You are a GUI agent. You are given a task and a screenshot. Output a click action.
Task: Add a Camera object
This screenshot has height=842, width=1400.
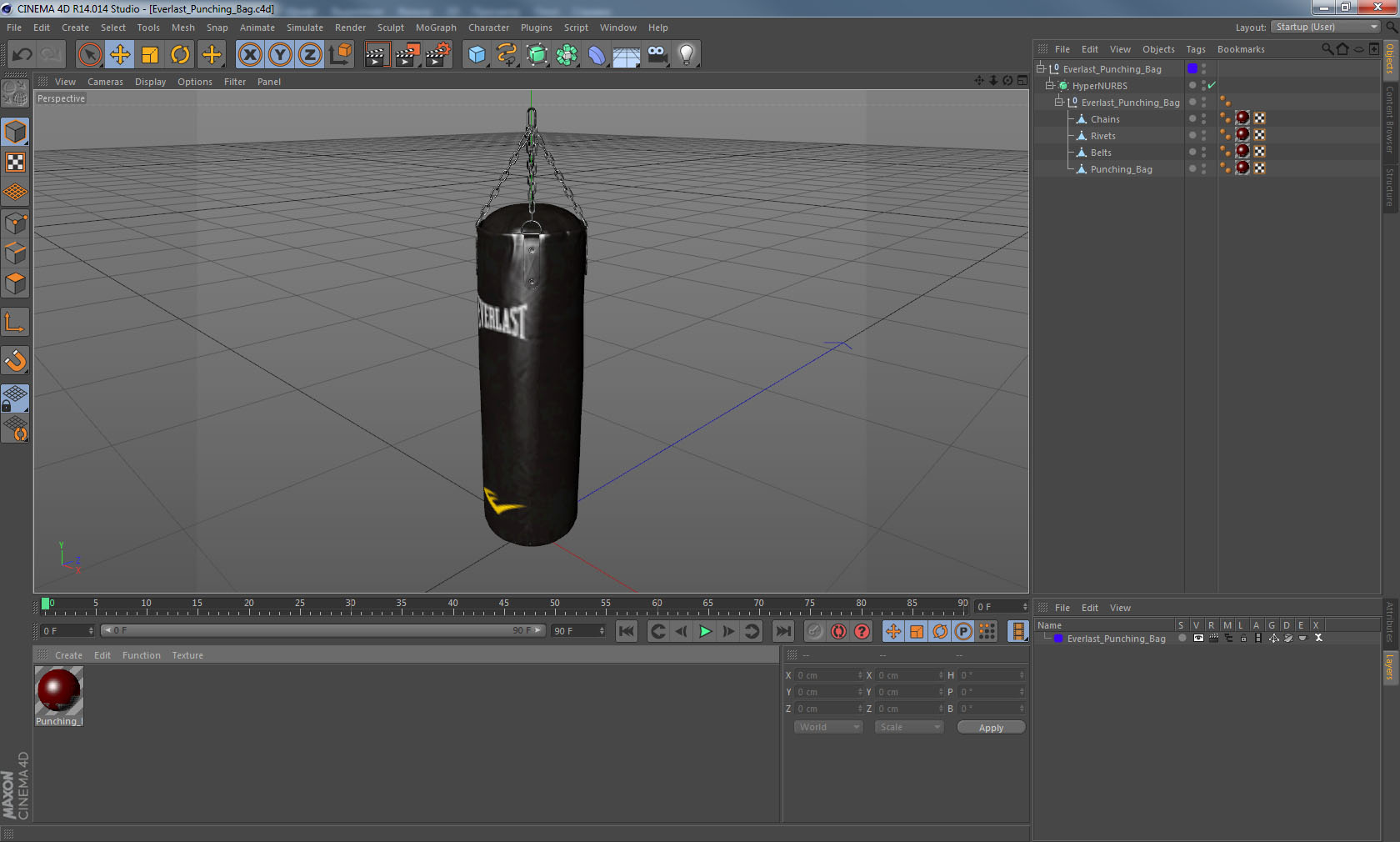[657, 55]
